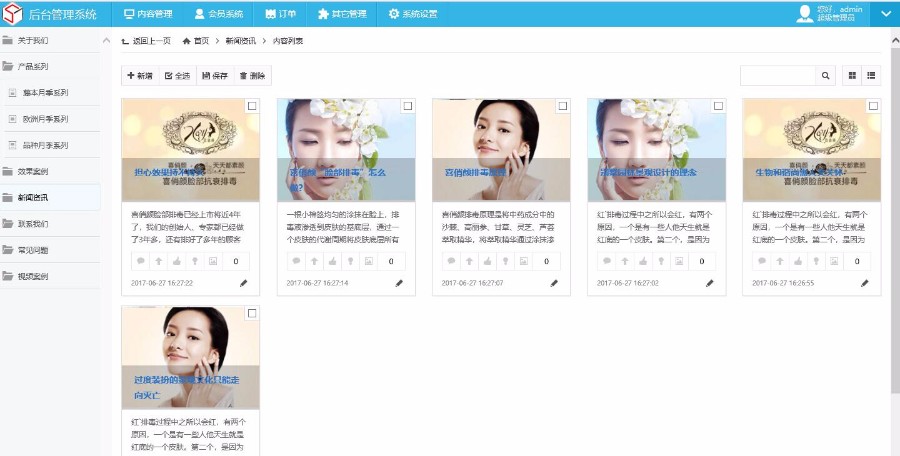Open the top-right user dropdown arrow
This screenshot has height=456, width=900.
(x=885, y=14)
